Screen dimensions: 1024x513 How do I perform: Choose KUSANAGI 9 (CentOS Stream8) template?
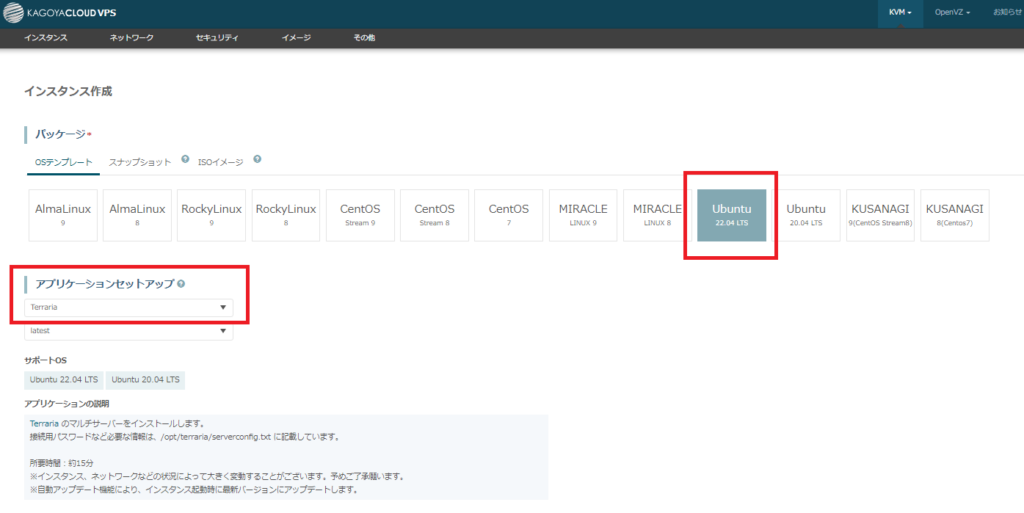(880, 215)
